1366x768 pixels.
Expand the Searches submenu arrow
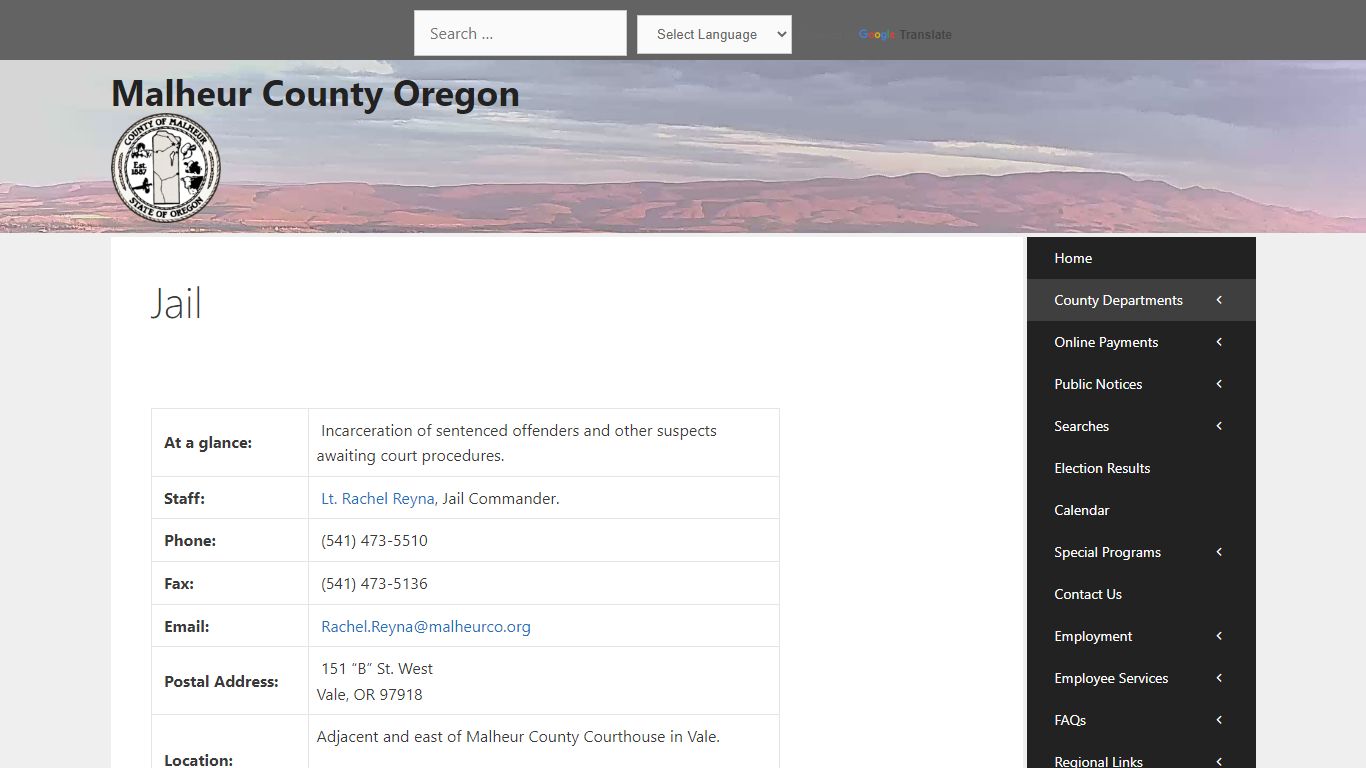pos(1219,426)
